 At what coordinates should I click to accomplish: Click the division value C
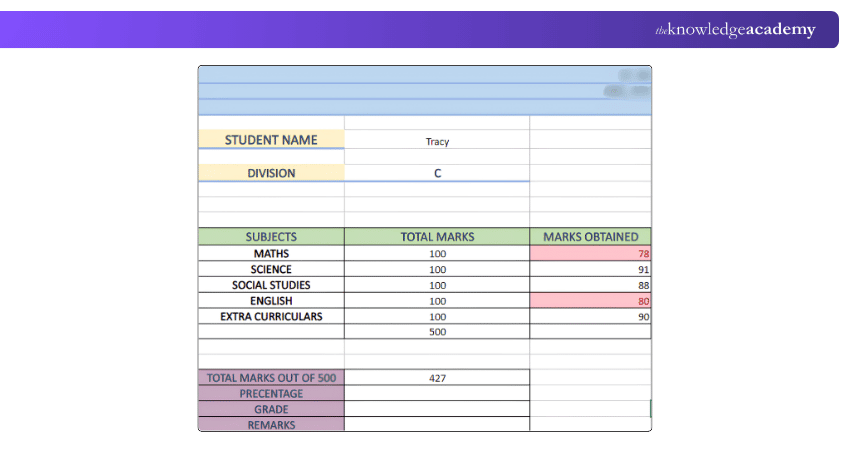437,173
